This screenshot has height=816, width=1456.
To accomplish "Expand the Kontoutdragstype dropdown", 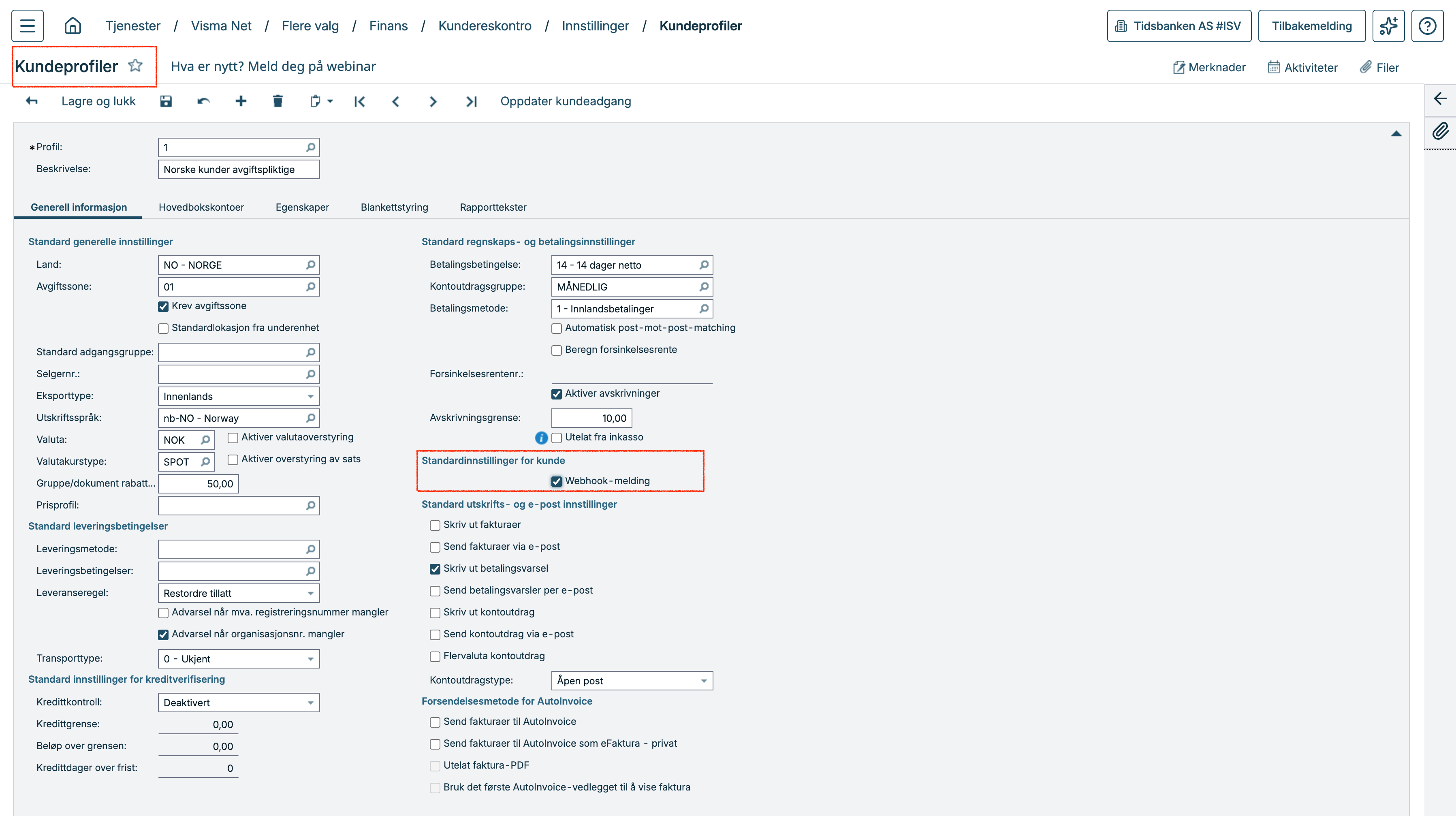I will (632, 681).
